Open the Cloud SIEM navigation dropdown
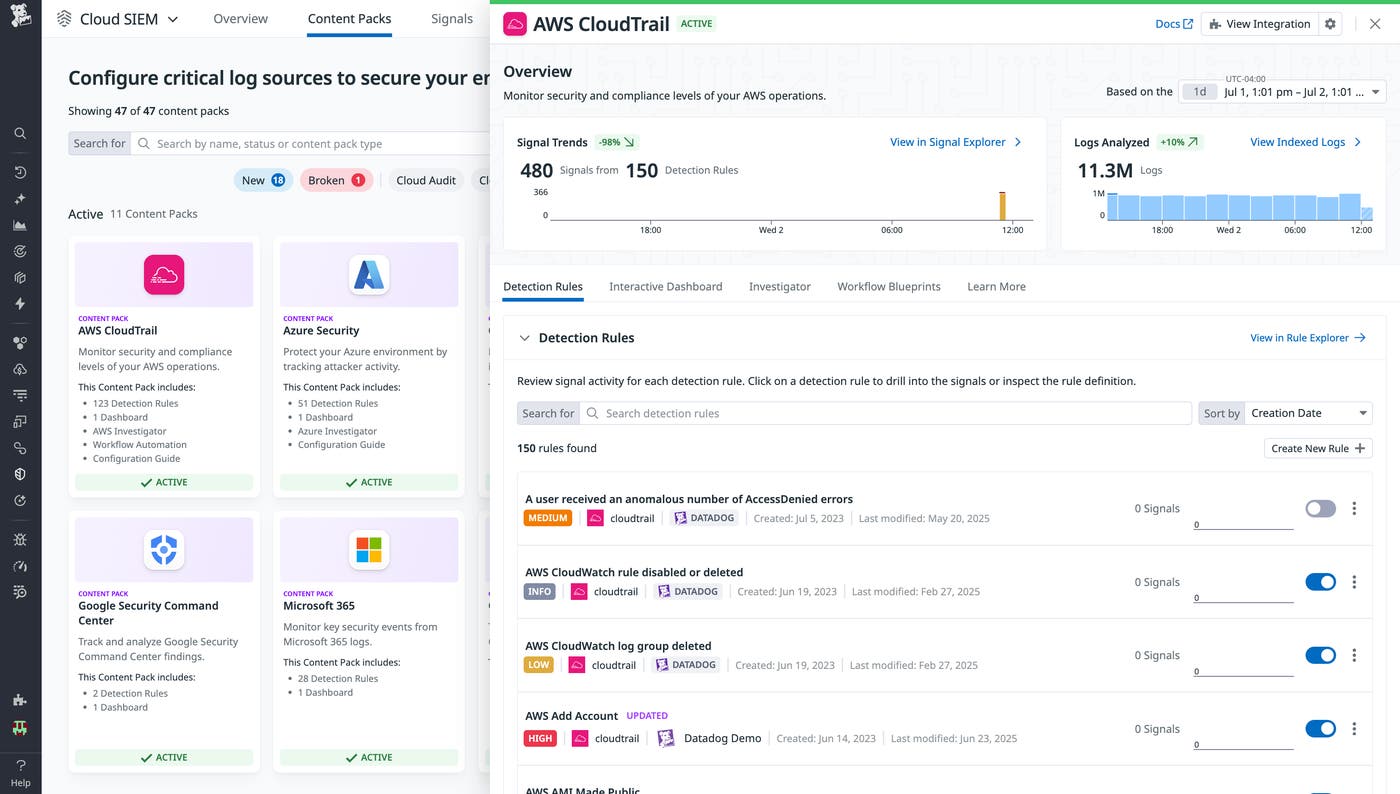Viewport: 1400px width, 794px height. [x=170, y=18]
